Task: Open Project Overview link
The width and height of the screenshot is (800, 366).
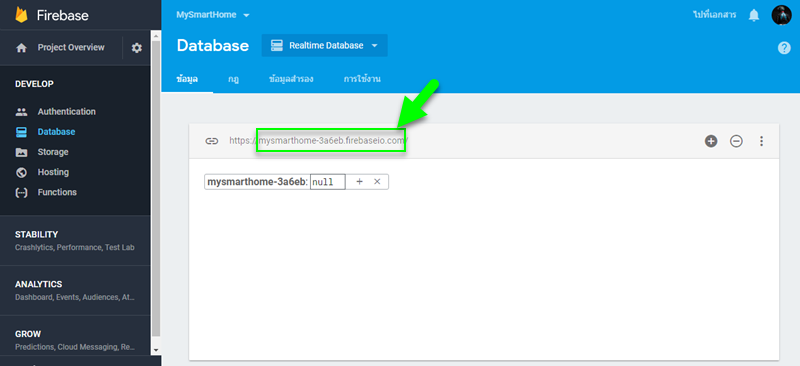Action: pos(71,47)
